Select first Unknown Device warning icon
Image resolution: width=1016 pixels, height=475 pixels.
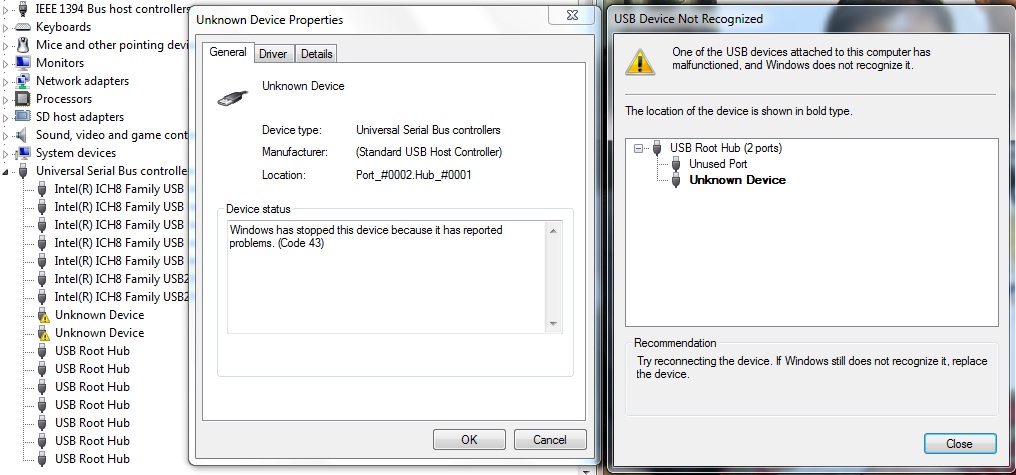point(43,316)
